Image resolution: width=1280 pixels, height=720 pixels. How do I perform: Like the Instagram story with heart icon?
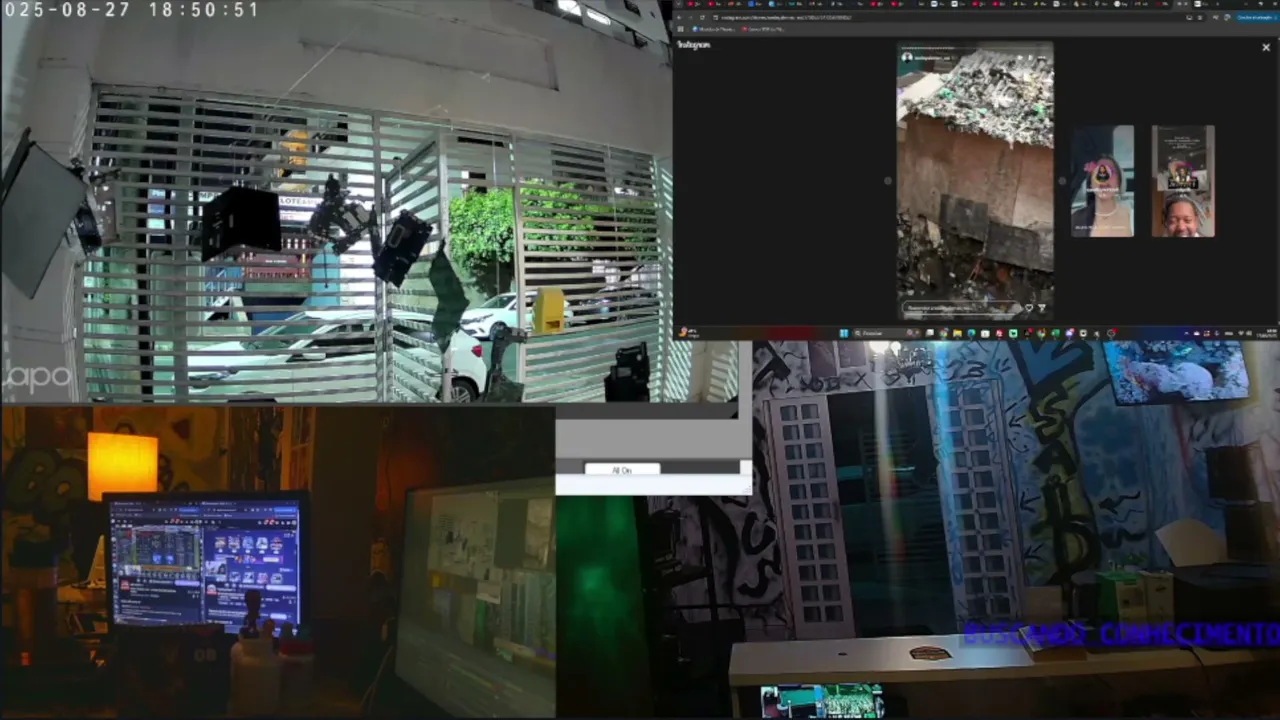pos(1028,308)
